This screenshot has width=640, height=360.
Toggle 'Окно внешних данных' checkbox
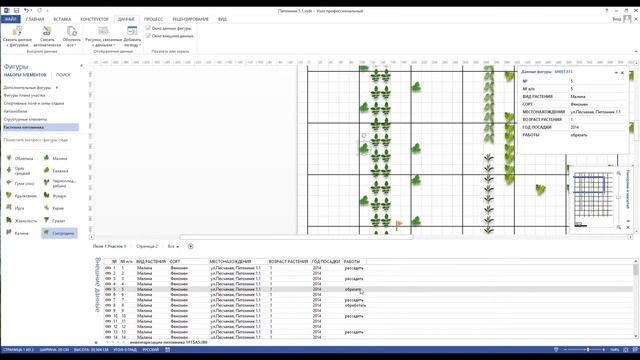(148, 36)
